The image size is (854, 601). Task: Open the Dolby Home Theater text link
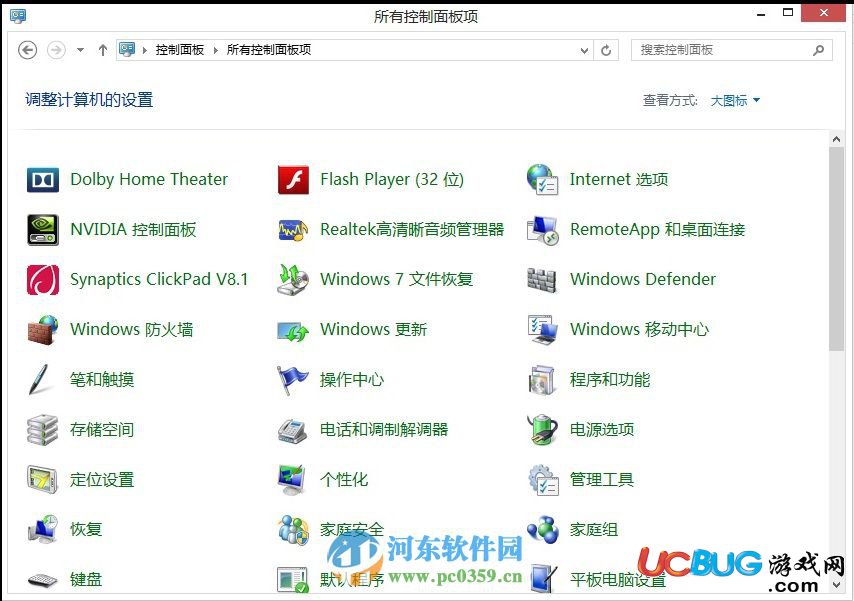coord(149,179)
